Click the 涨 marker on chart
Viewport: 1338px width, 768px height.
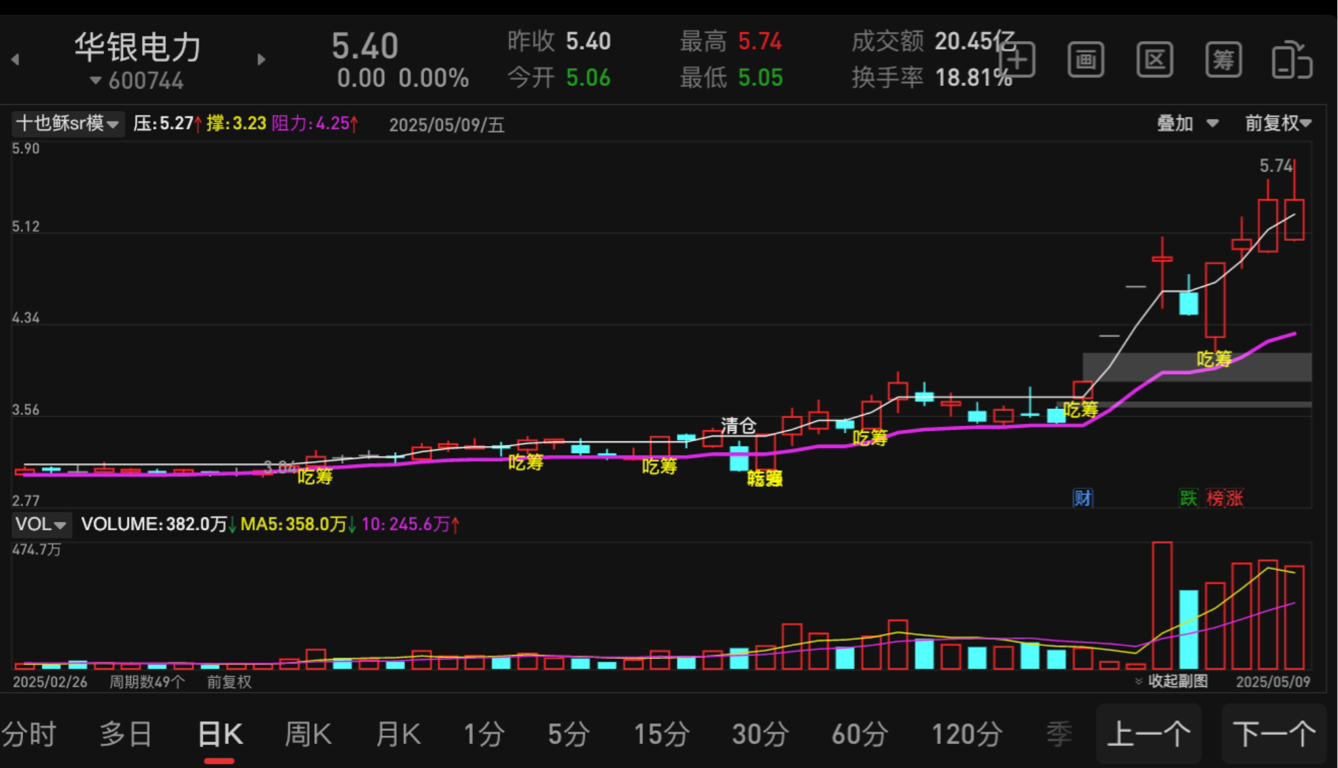point(1235,497)
